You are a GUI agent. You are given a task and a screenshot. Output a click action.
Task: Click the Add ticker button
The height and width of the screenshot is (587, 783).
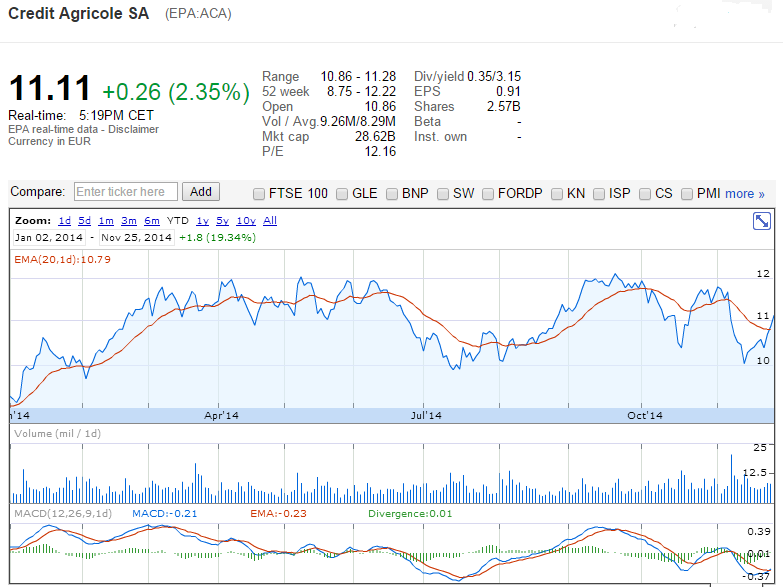coord(201,192)
